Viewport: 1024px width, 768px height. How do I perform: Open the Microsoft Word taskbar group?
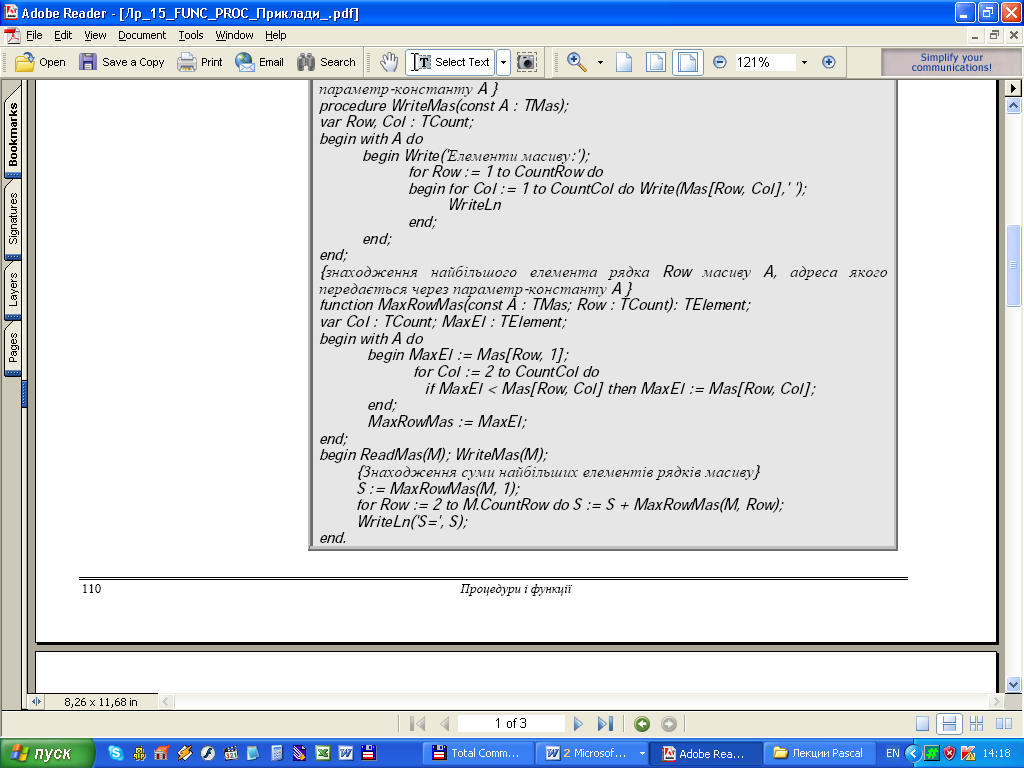pyautogui.click(x=592, y=753)
